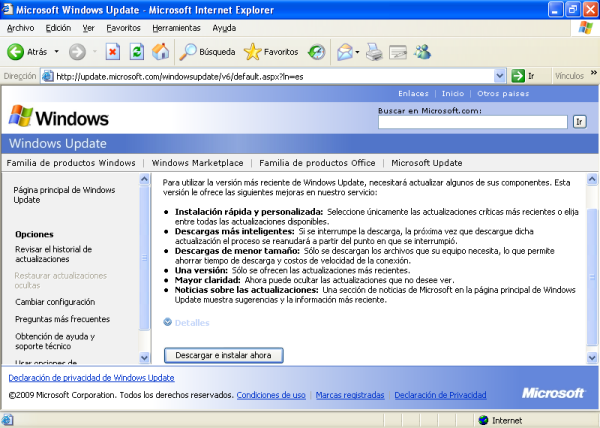Click the Atrás back arrow icon
The width and height of the screenshot is (600, 428).
[16, 51]
